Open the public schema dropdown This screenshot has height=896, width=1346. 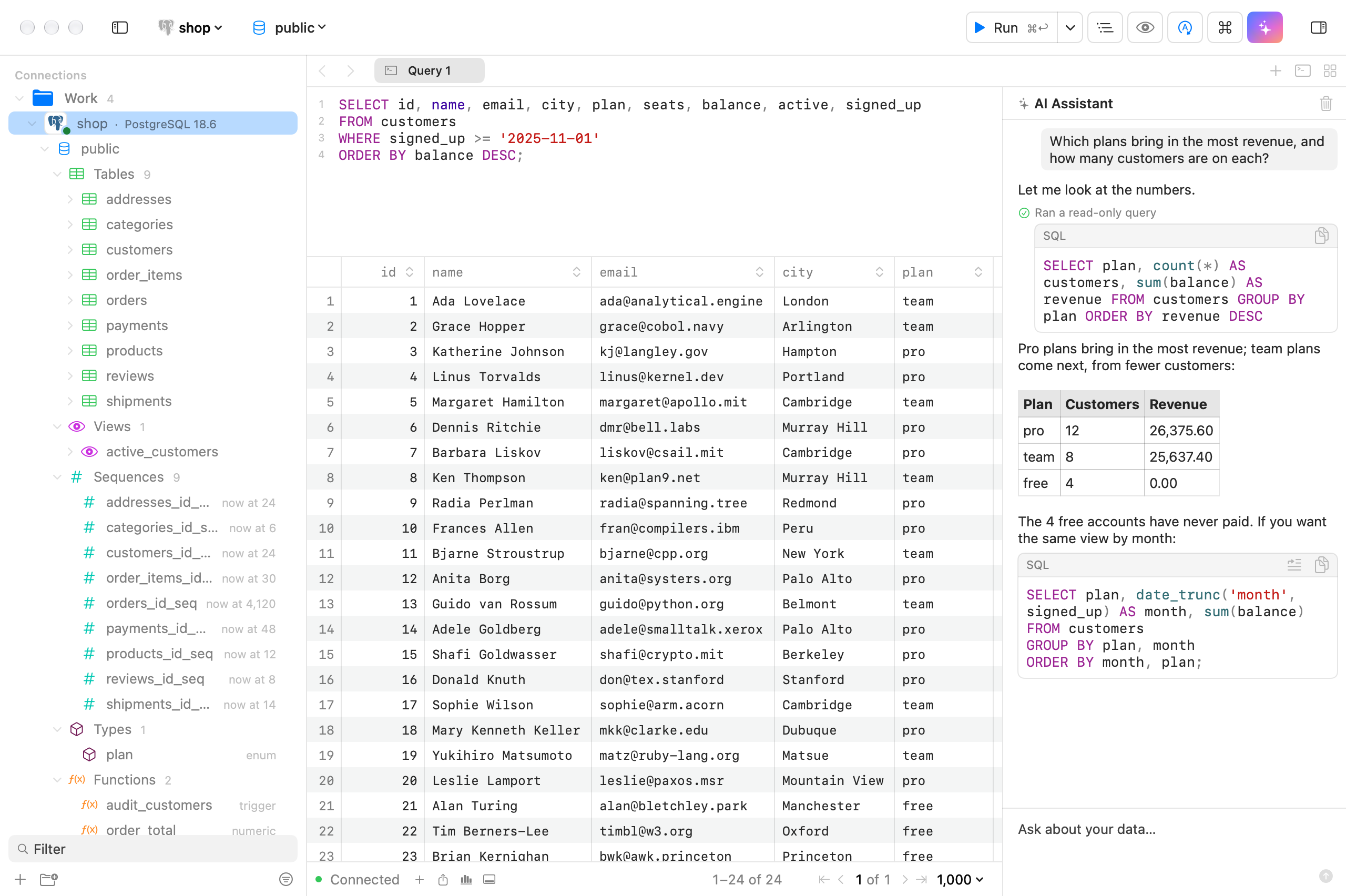(289, 27)
